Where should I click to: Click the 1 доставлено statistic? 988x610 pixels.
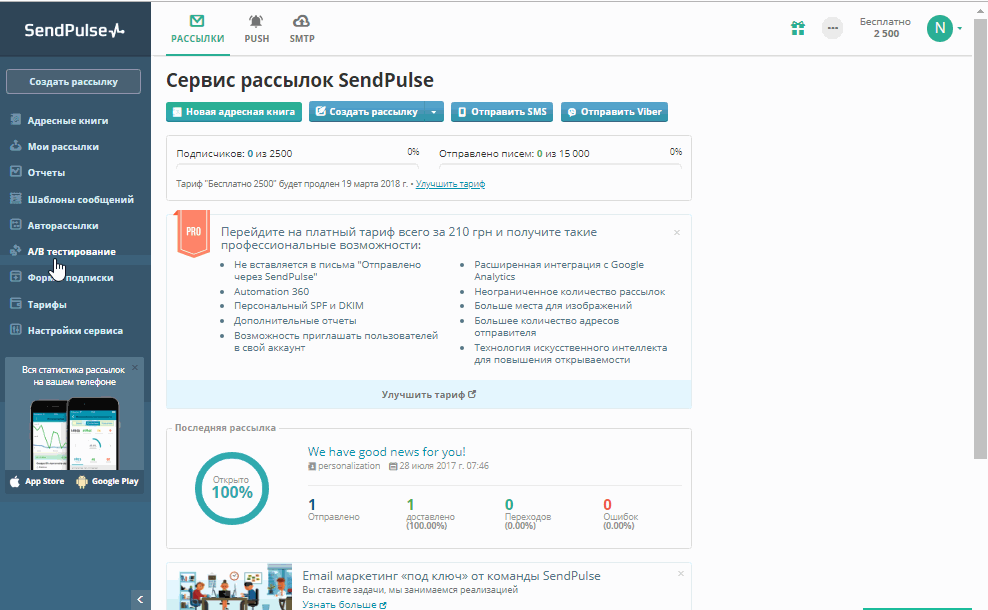coord(430,513)
